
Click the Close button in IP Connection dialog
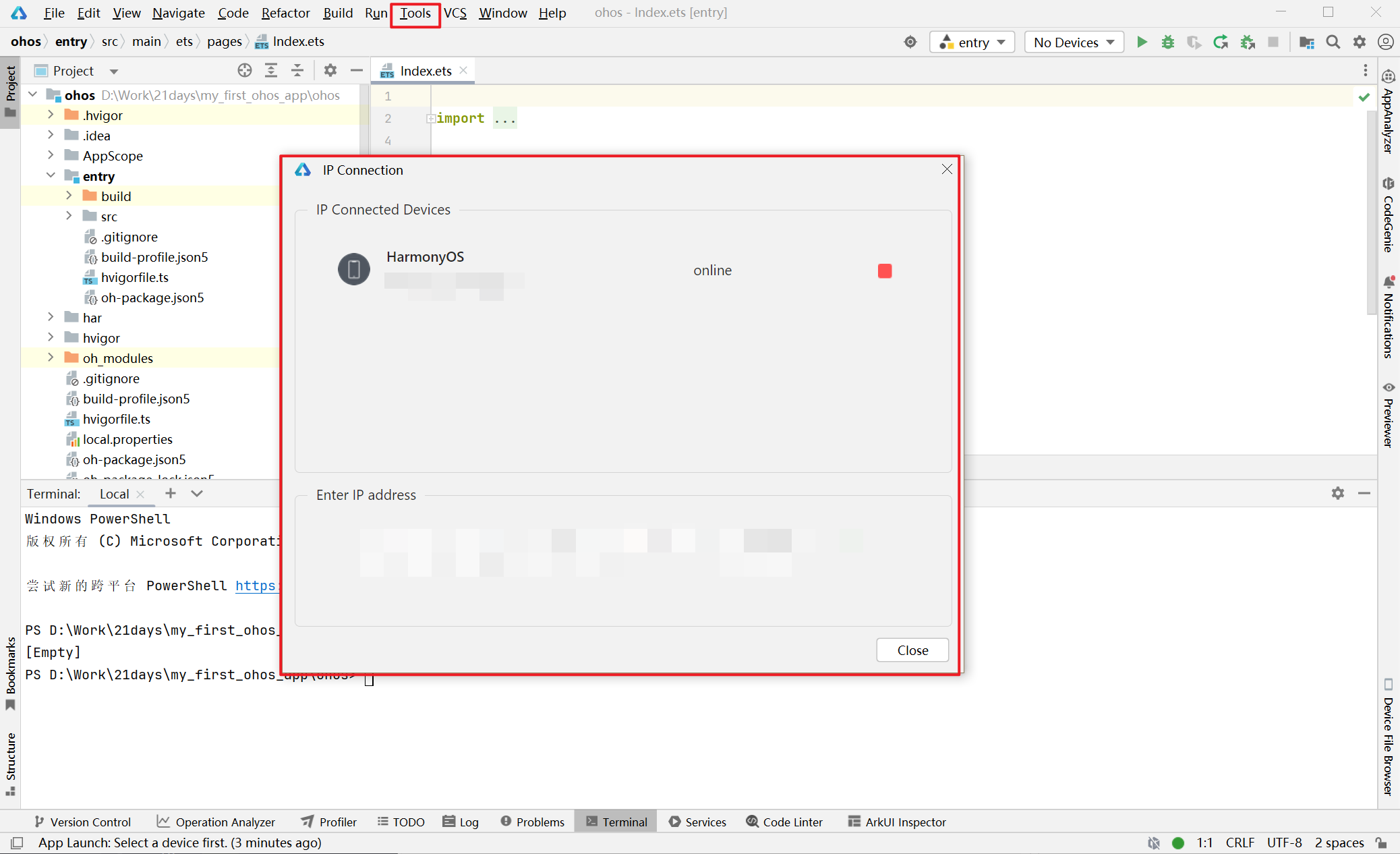click(x=912, y=650)
